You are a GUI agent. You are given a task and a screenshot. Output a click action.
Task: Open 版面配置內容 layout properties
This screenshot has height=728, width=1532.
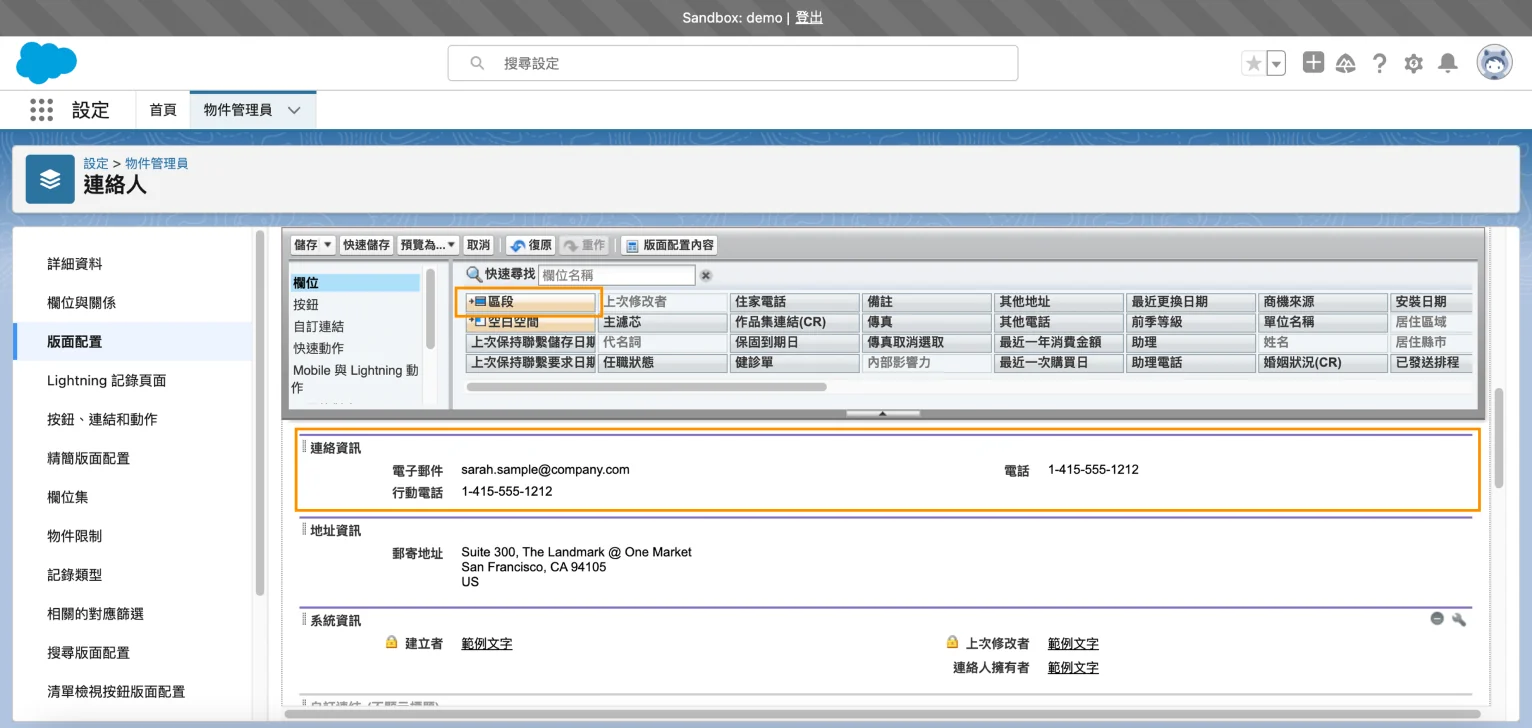click(x=669, y=245)
